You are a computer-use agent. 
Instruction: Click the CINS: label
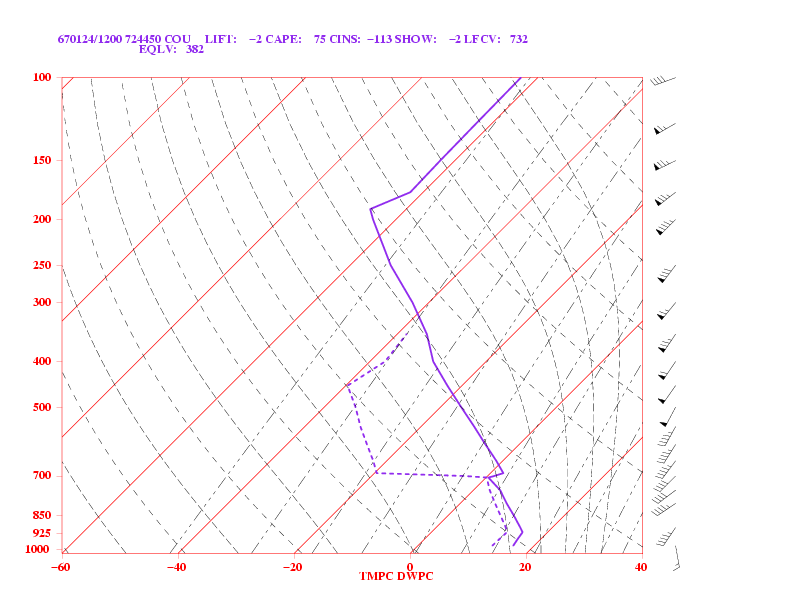click(x=345, y=39)
